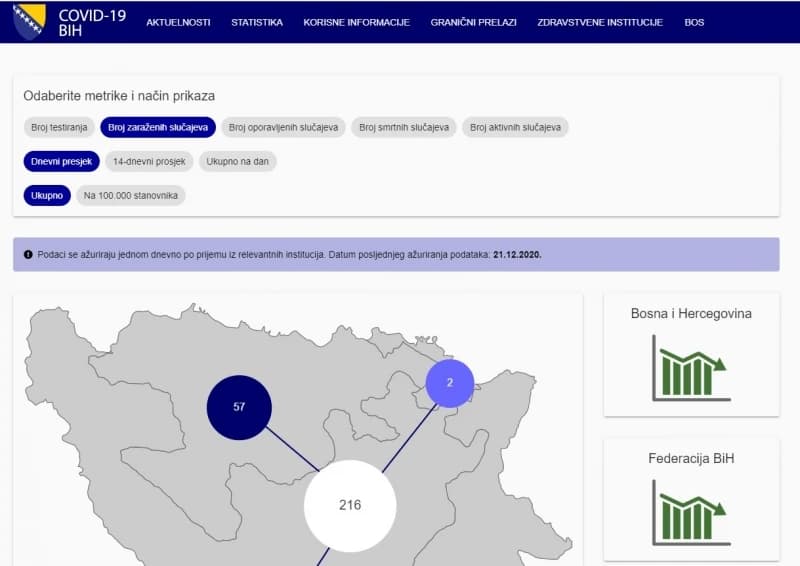This screenshot has height=566, width=800.
Task: Select the Broj testiranja metric chip
Action: (59, 127)
